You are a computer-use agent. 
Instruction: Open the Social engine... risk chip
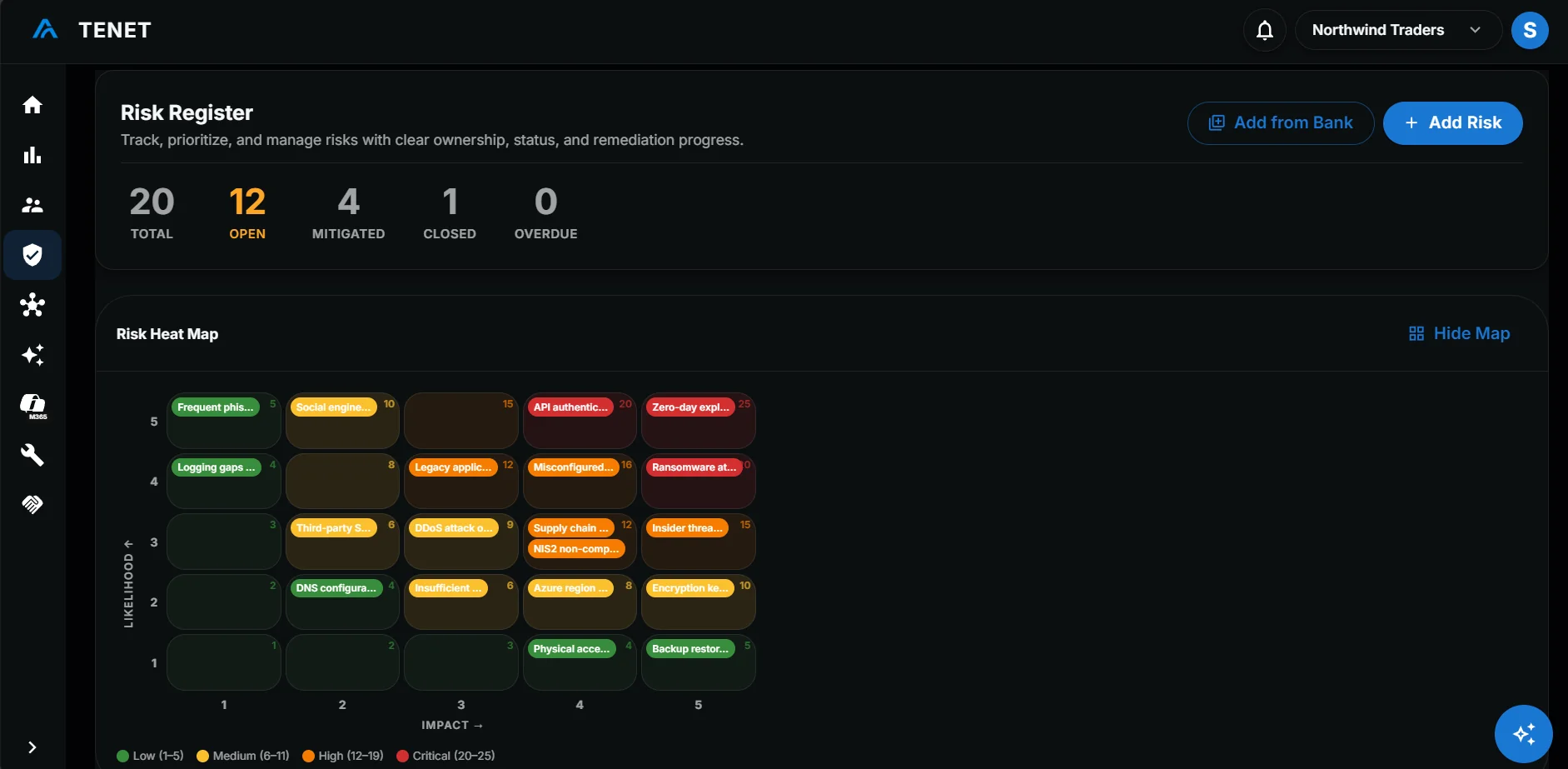click(332, 407)
